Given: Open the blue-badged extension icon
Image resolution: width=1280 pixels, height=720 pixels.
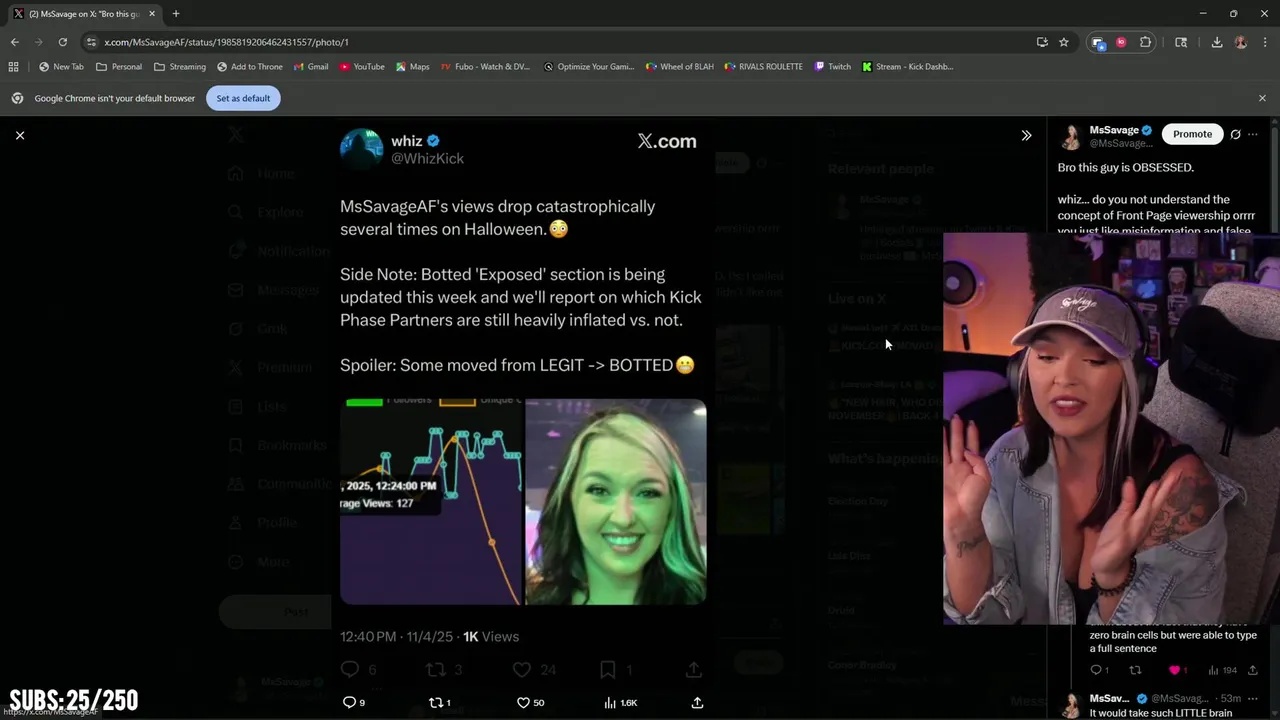Looking at the screenshot, I should click(x=1098, y=42).
